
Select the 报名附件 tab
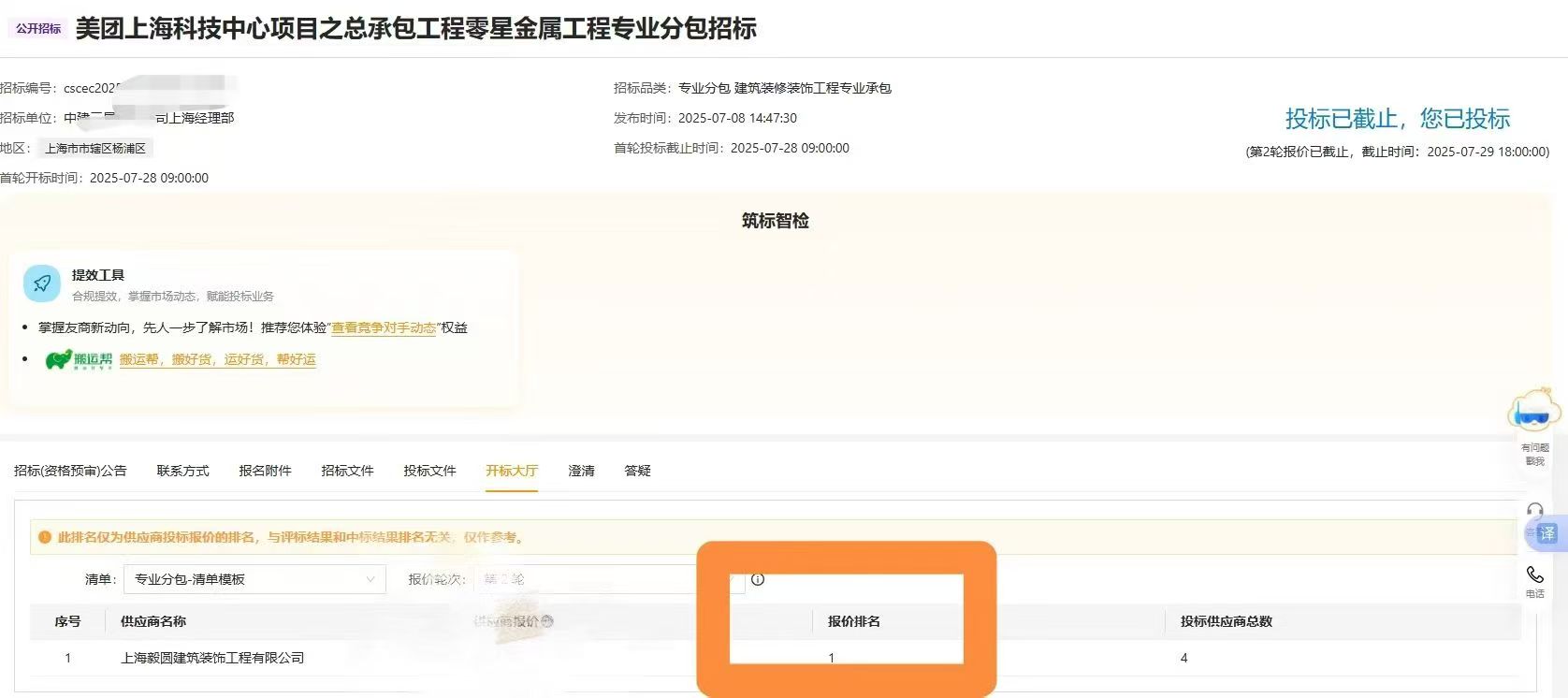click(x=265, y=471)
